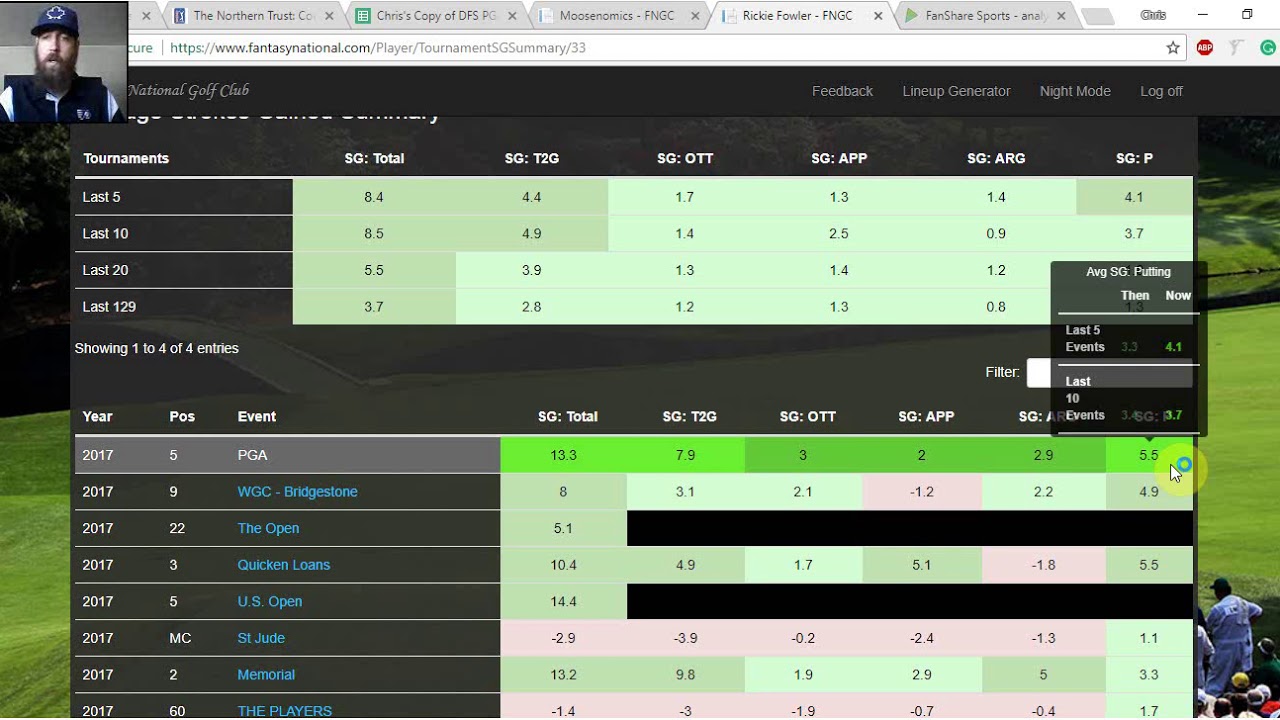Sort events table by SG: Total

tap(568, 416)
